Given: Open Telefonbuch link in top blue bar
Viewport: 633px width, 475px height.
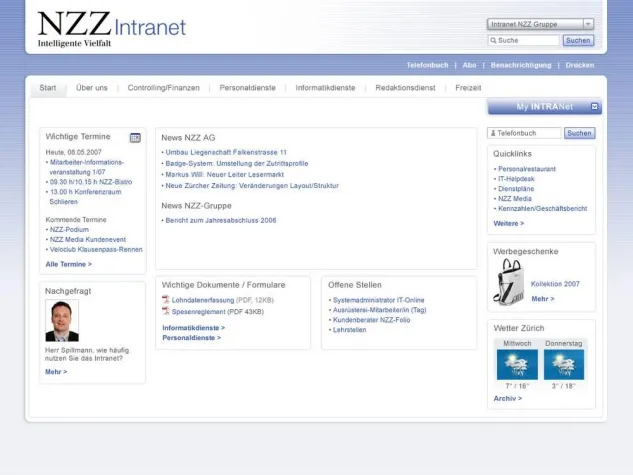Looking at the screenshot, I should point(427,65).
